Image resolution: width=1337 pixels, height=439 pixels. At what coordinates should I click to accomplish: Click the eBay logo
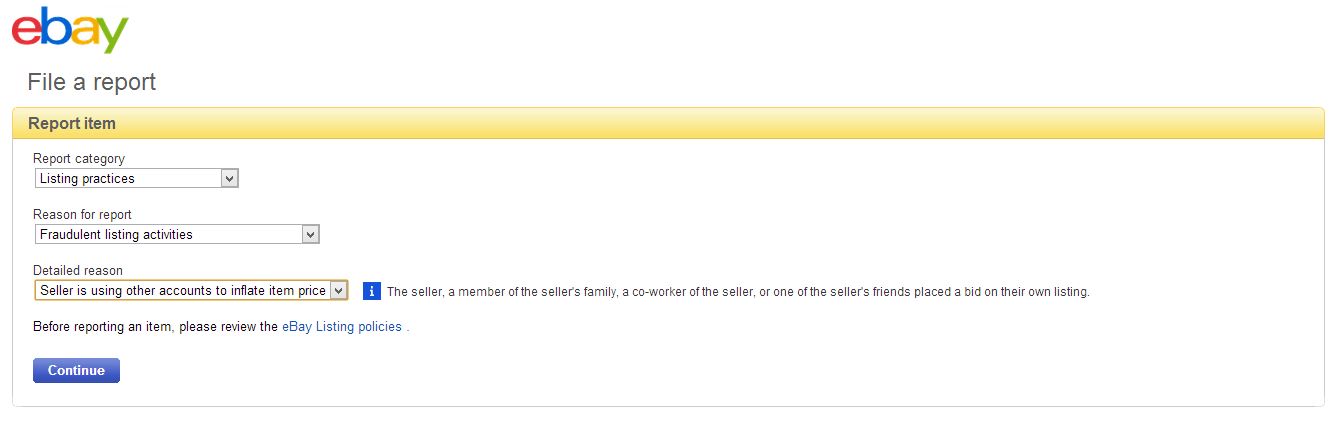[70, 30]
